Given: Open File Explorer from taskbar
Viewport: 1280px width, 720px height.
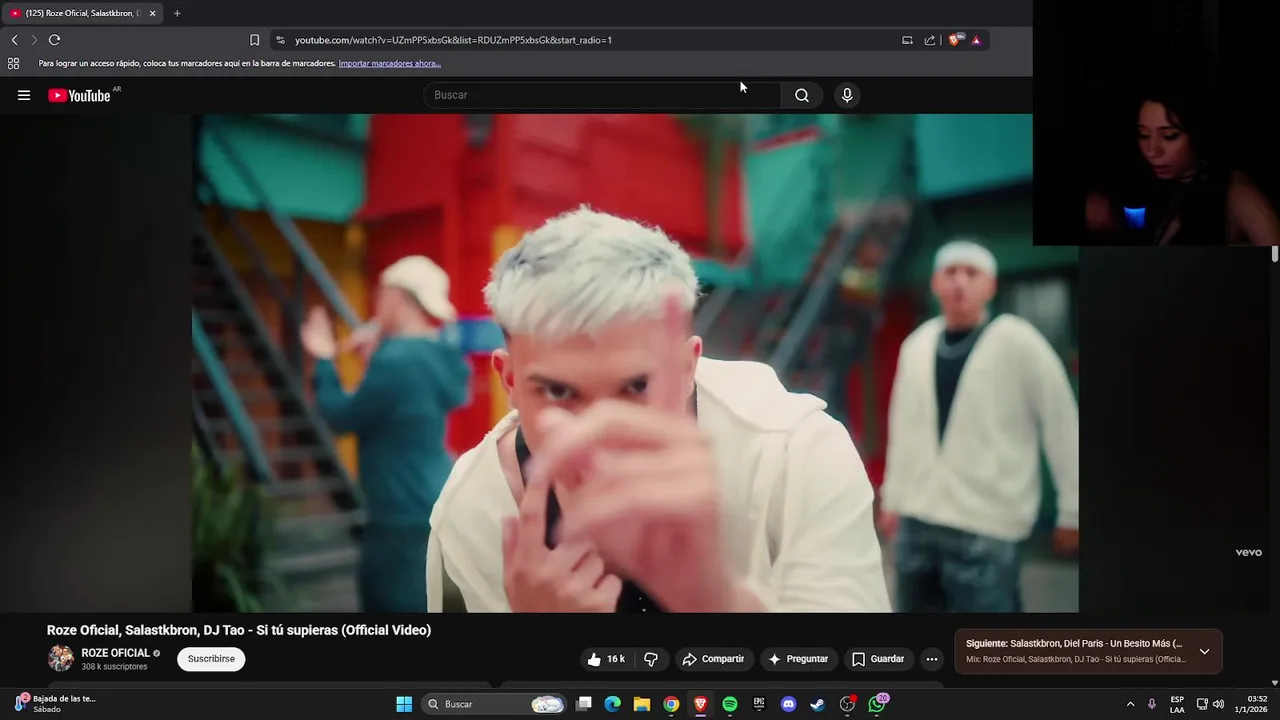Looking at the screenshot, I should pyautogui.click(x=642, y=704).
